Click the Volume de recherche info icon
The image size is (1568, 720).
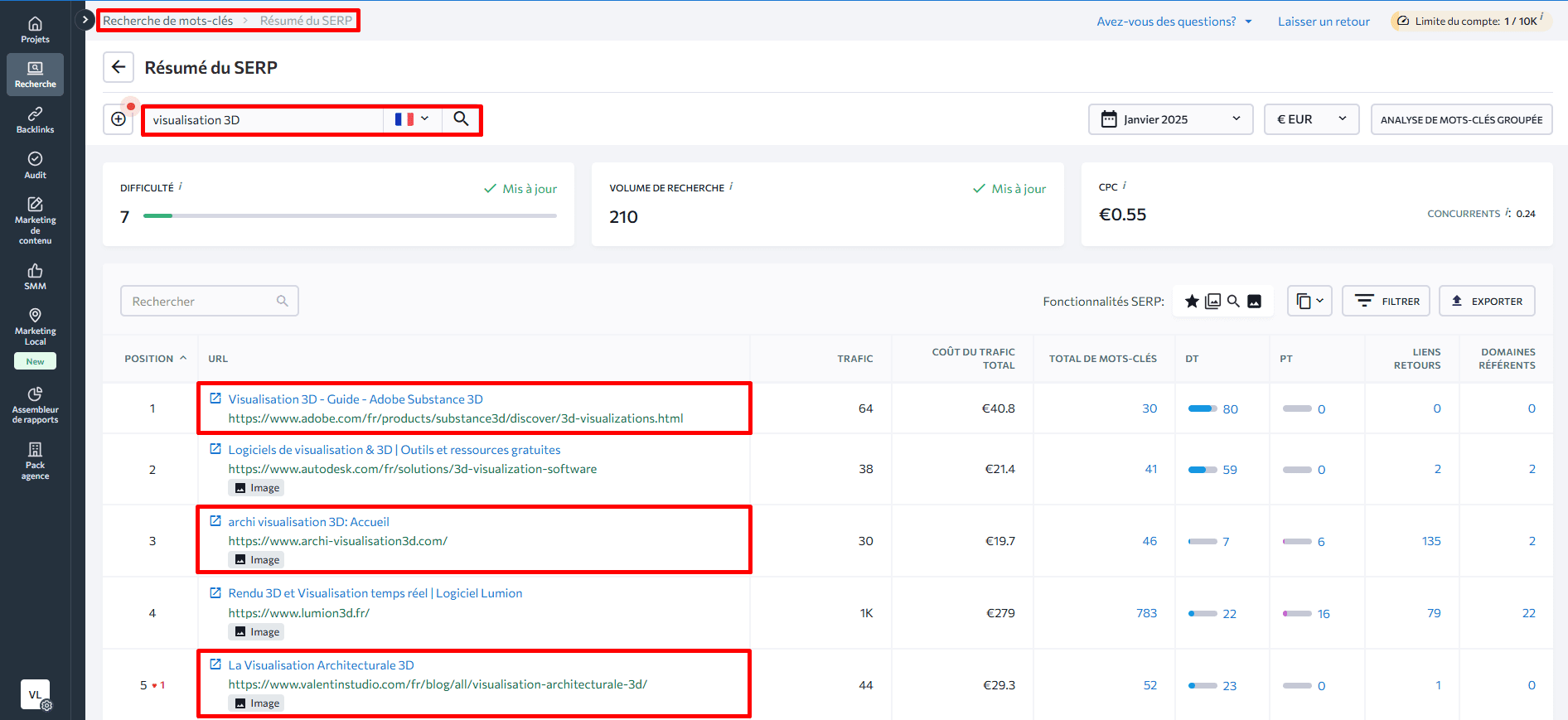point(731,186)
